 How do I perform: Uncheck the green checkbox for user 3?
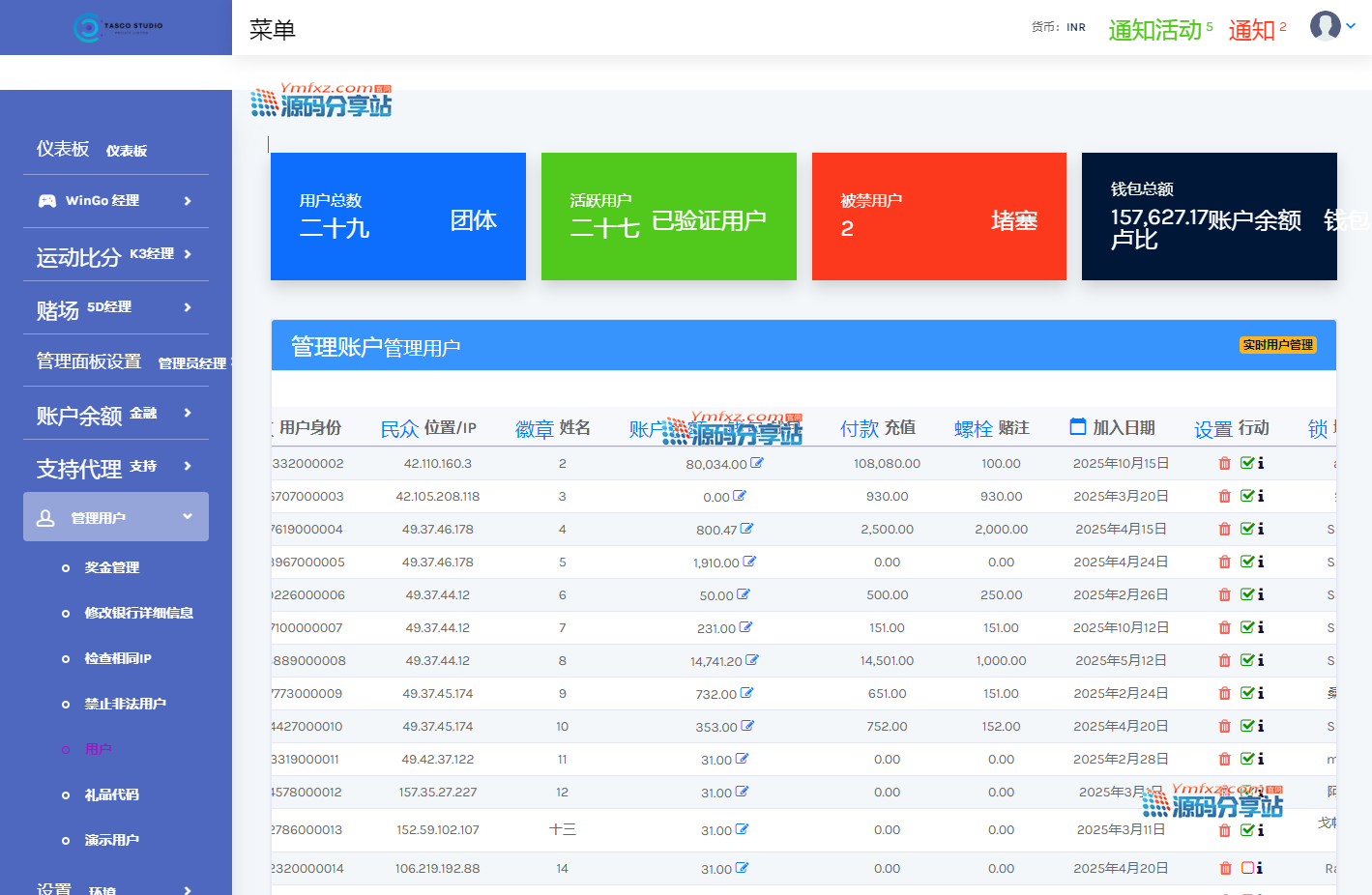(1247, 497)
